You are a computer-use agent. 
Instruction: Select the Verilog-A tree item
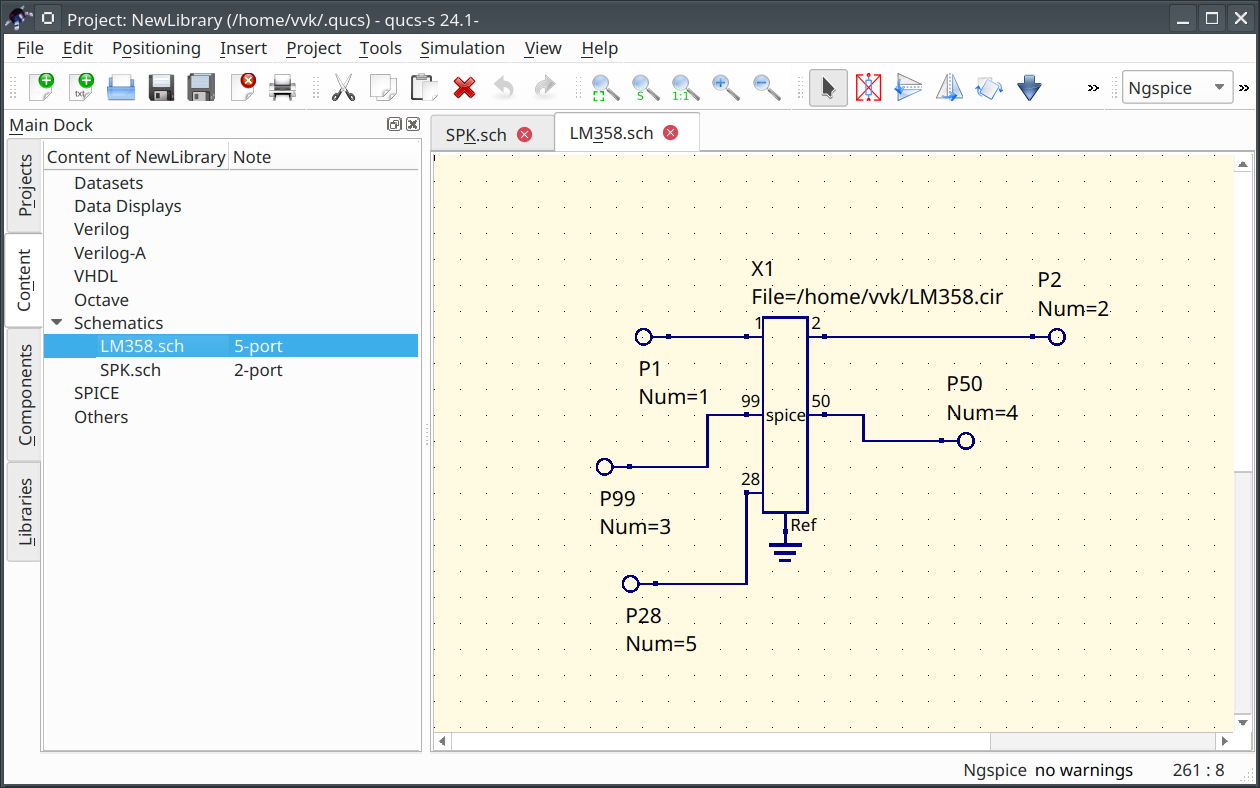click(110, 253)
